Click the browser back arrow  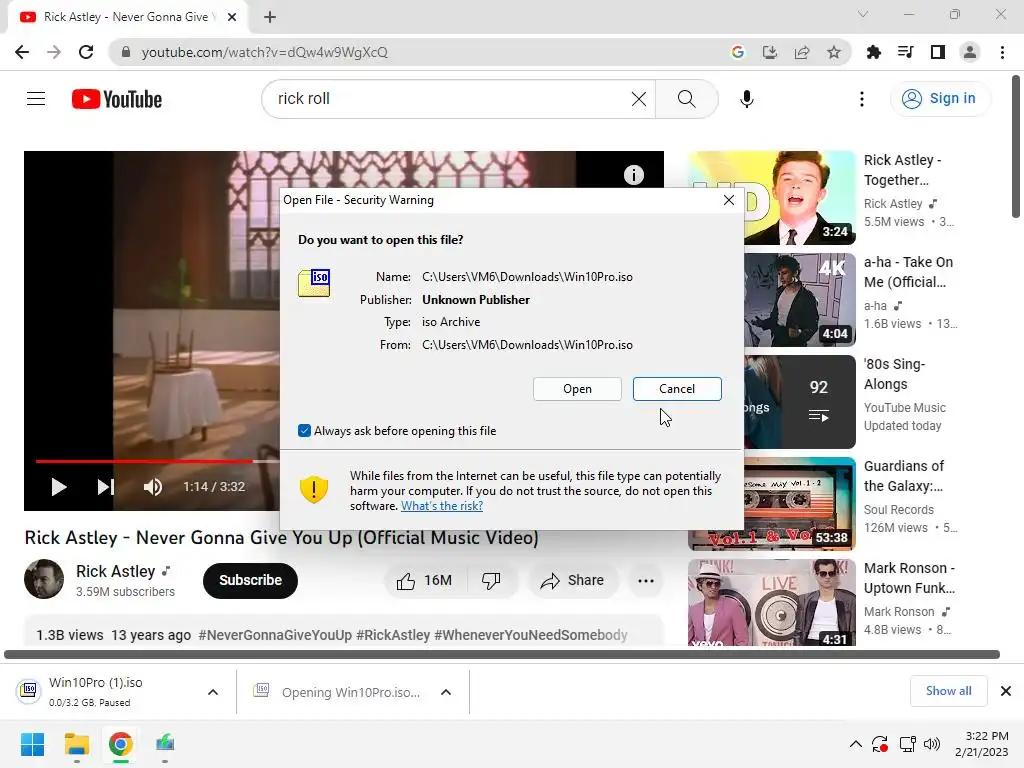point(22,52)
